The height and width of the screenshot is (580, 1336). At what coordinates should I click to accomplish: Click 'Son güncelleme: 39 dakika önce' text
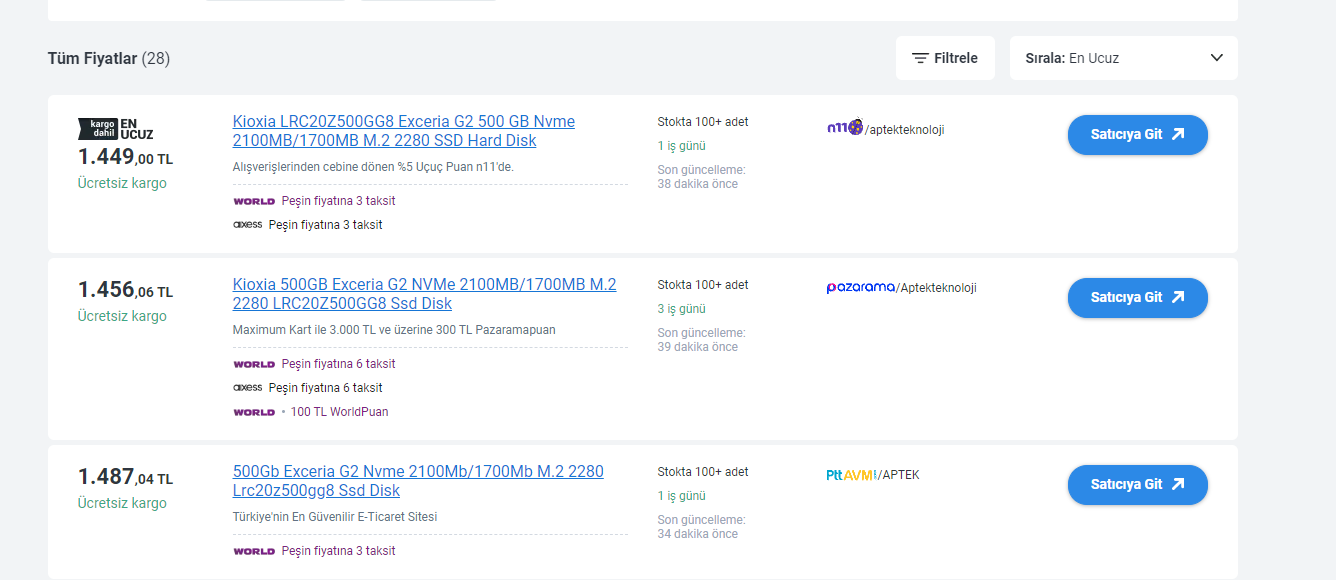[701, 340]
